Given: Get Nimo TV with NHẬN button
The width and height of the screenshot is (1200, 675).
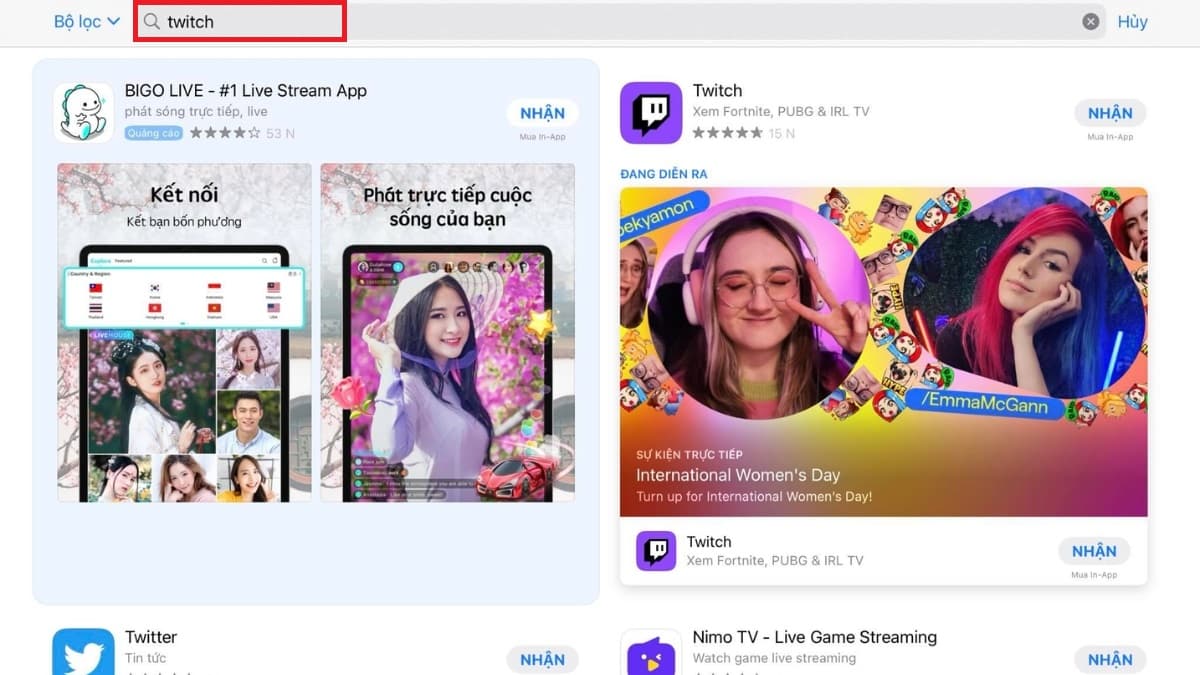Looking at the screenshot, I should [1110, 659].
